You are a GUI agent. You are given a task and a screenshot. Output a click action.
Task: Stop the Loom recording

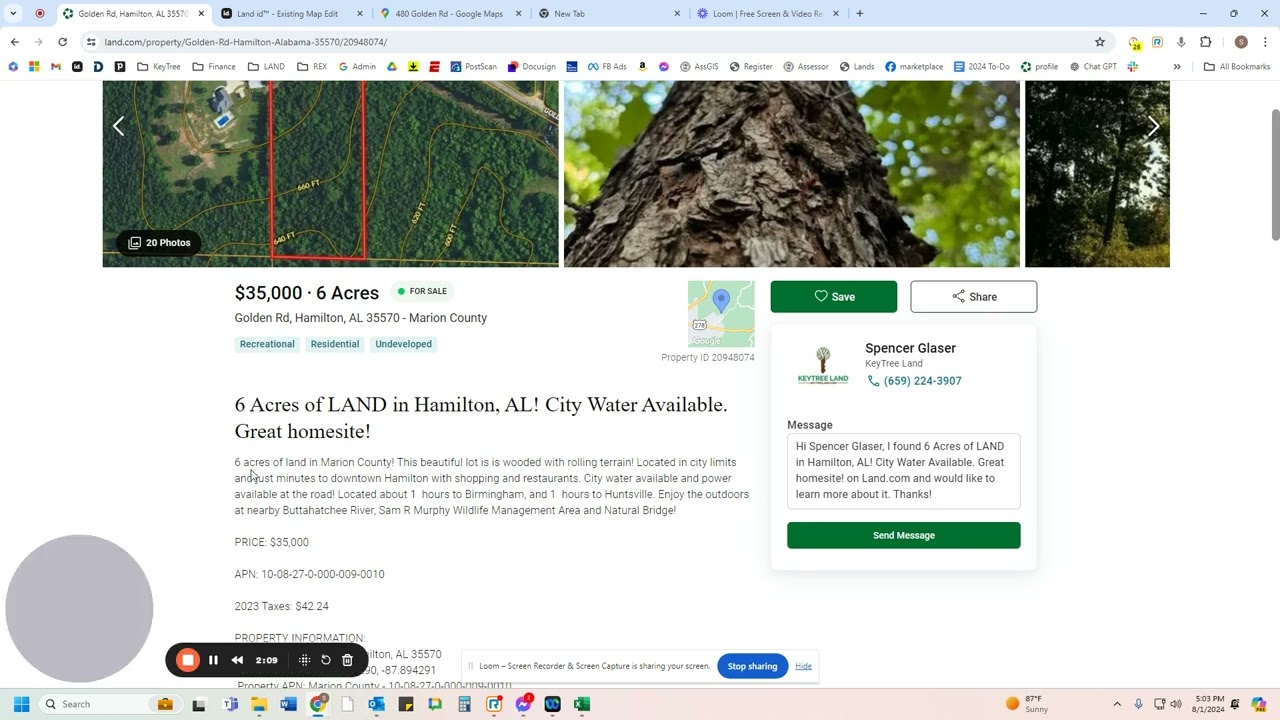pos(188,660)
